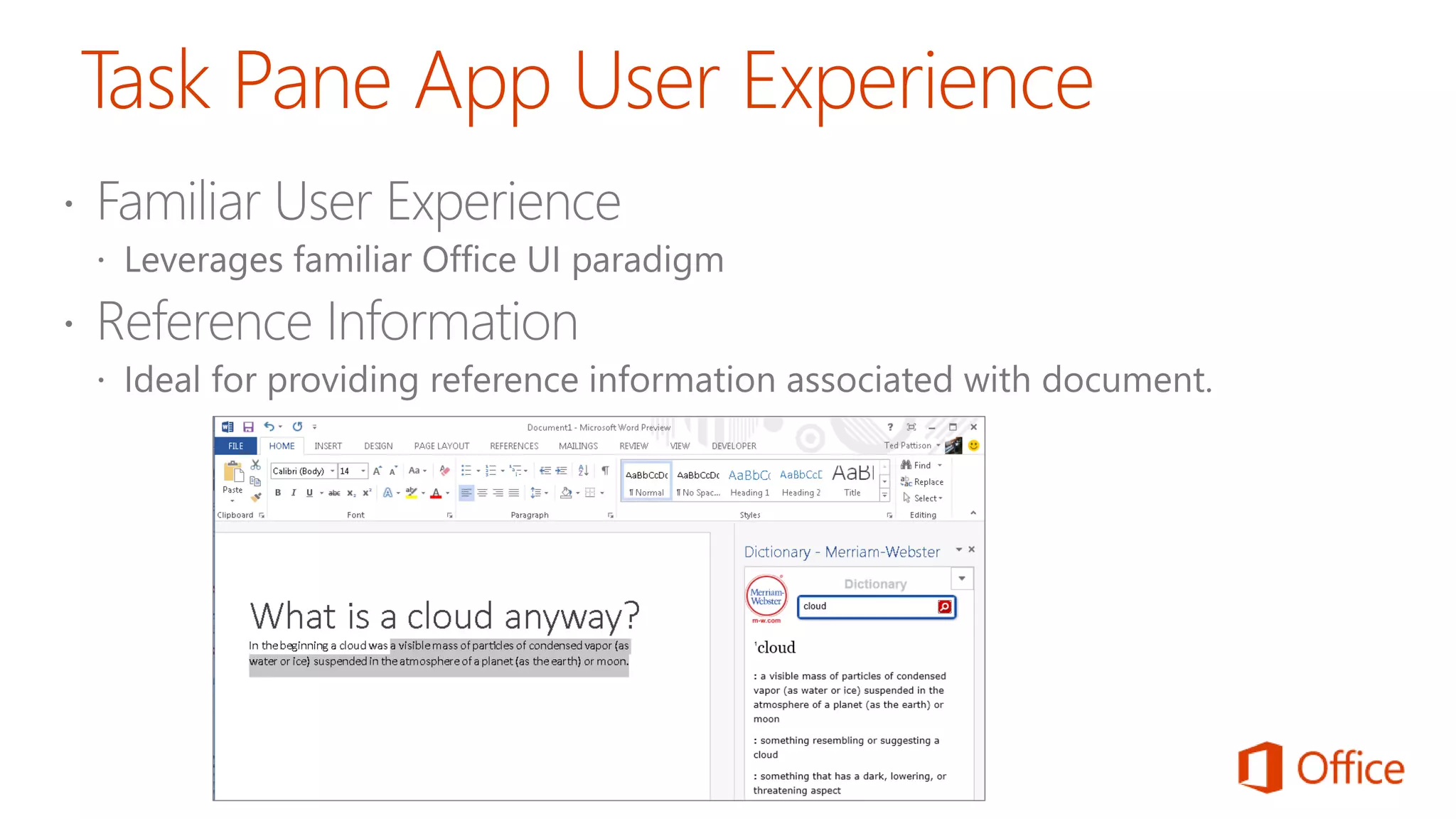Click the Undo arrow icon
1456x819 pixels.
269,427
